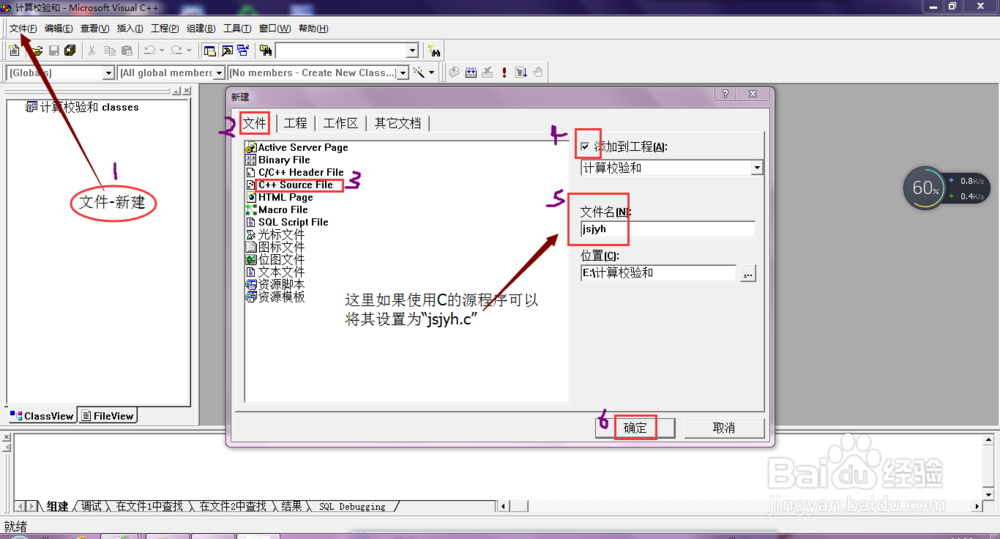Image resolution: width=1000 pixels, height=539 pixels.
Task: Open the 帮助(H) menu
Action: 313,29
